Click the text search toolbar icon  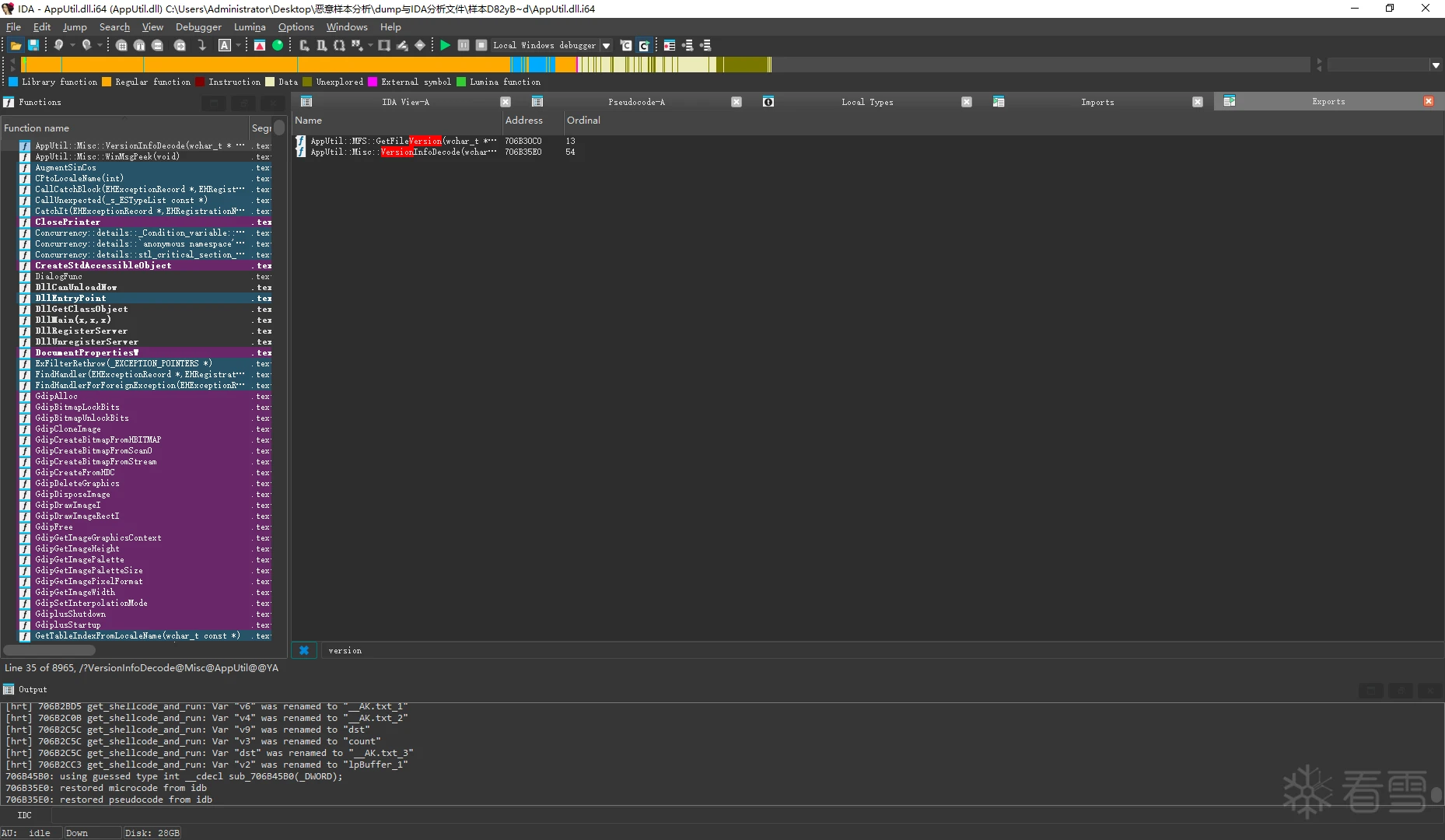[x=139, y=46]
